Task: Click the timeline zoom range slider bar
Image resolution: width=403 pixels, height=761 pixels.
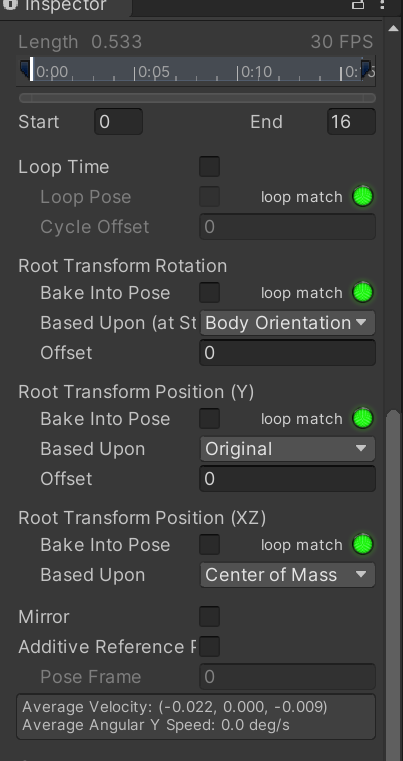Action: point(197,98)
